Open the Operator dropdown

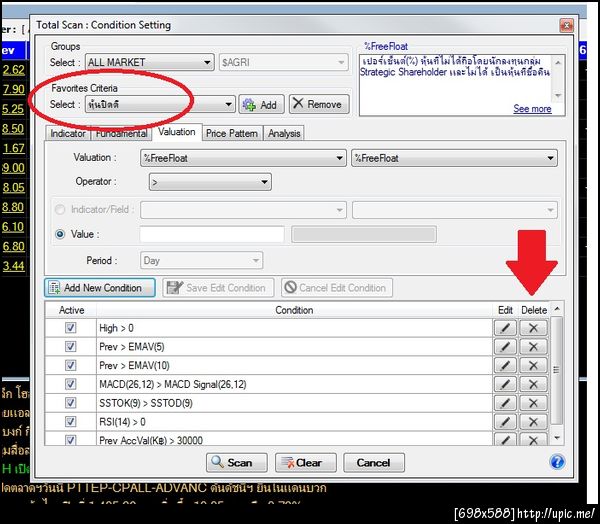[210, 182]
